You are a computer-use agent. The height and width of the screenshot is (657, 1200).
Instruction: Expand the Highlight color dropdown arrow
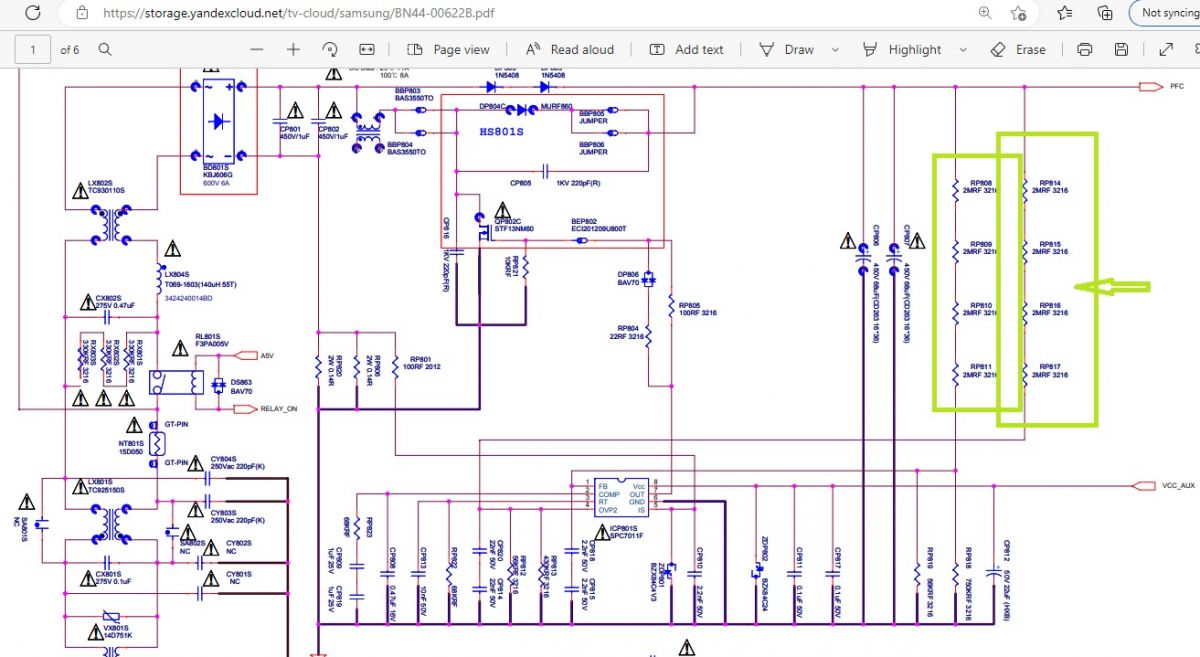[963, 49]
